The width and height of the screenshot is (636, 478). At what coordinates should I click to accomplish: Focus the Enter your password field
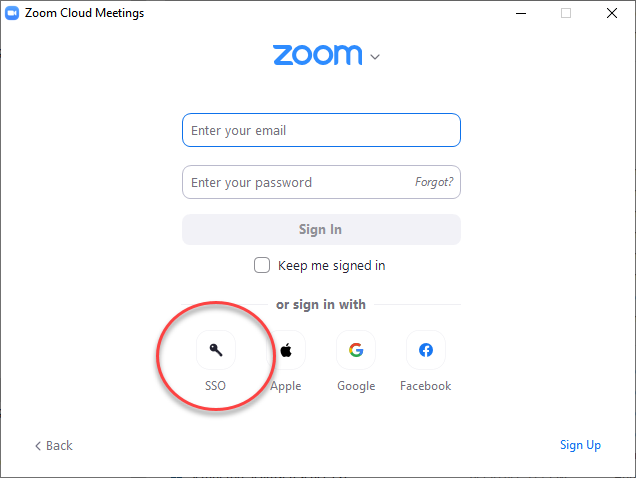click(x=321, y=182)
